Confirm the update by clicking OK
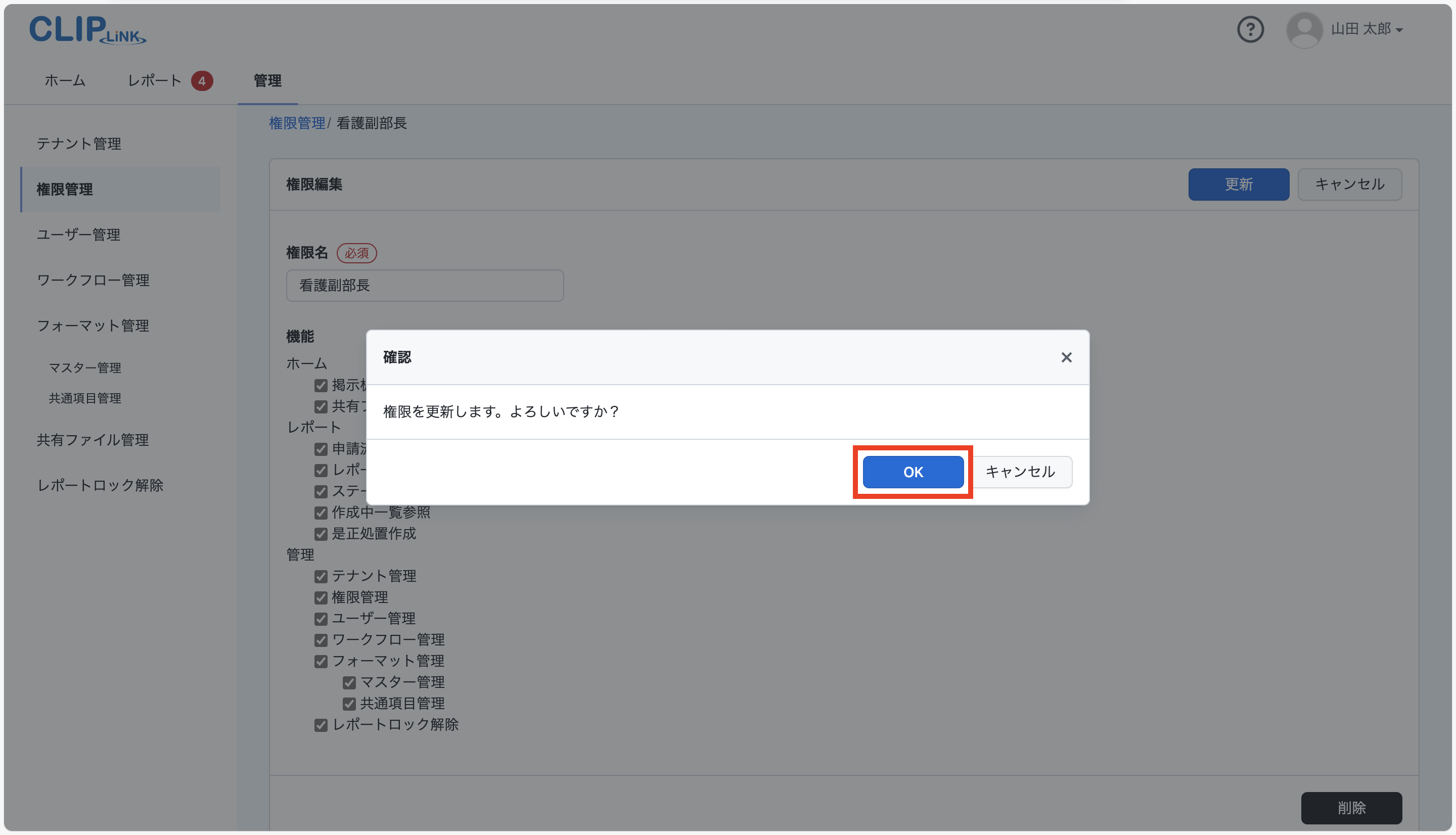The image size is (1456, 835). pos(913,472)
